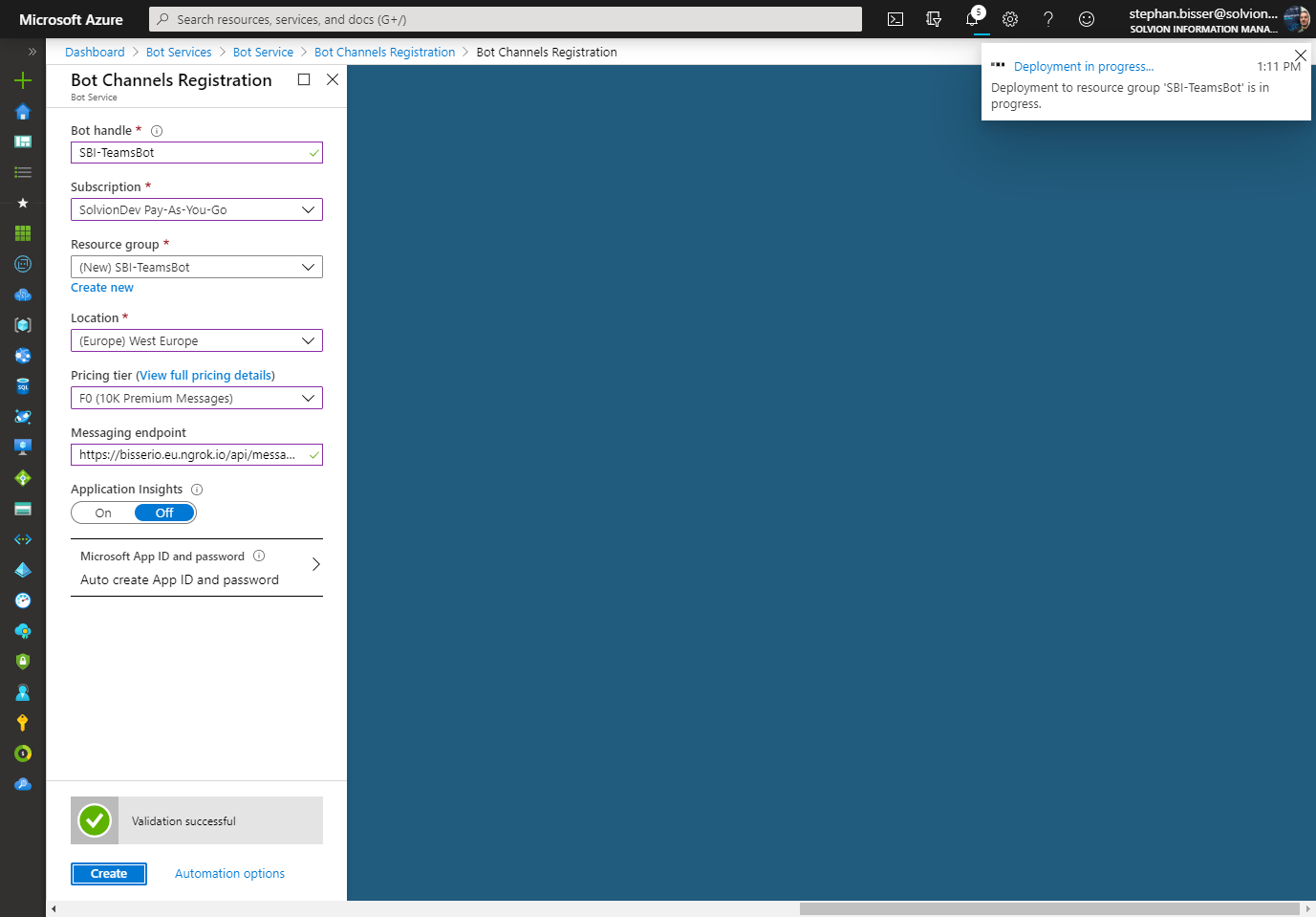
Task: Go to Bot Services breadcrumb
Action: click(179, 53)
